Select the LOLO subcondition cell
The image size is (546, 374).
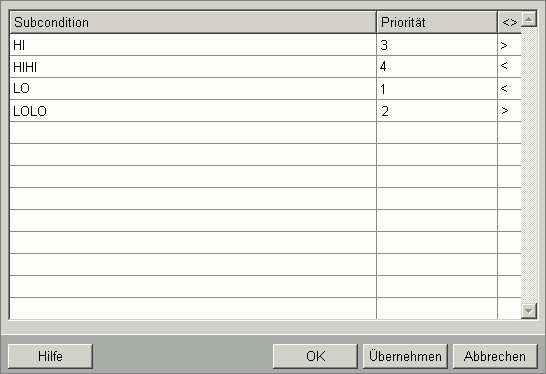pos(193,111)
